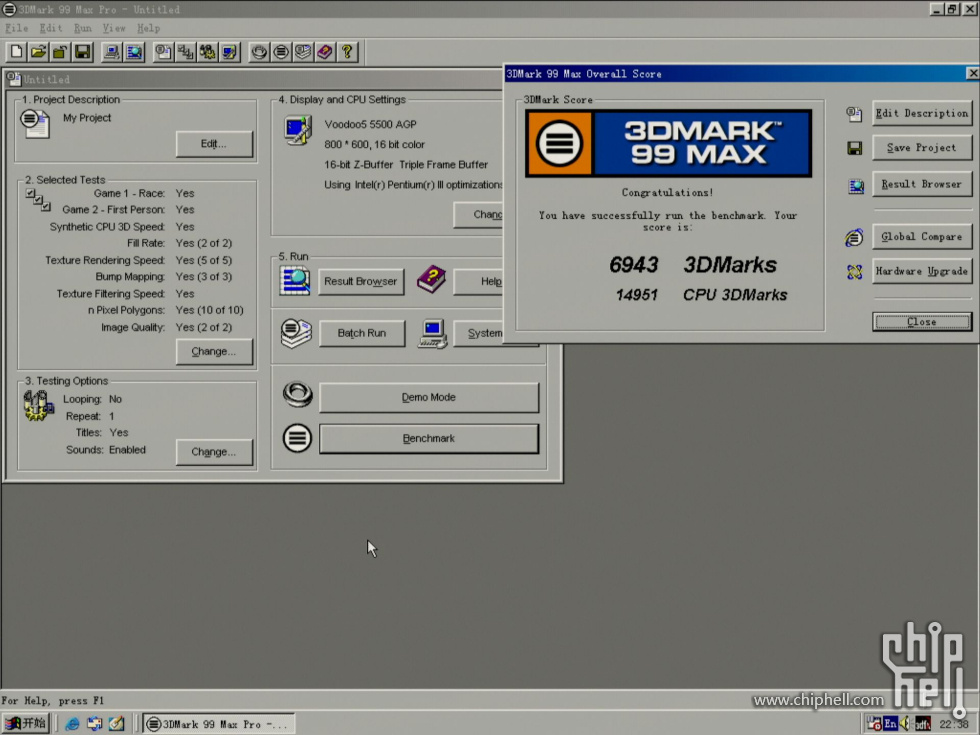Launch Demo Mode
980x735 pixels.
pos(429,398)
